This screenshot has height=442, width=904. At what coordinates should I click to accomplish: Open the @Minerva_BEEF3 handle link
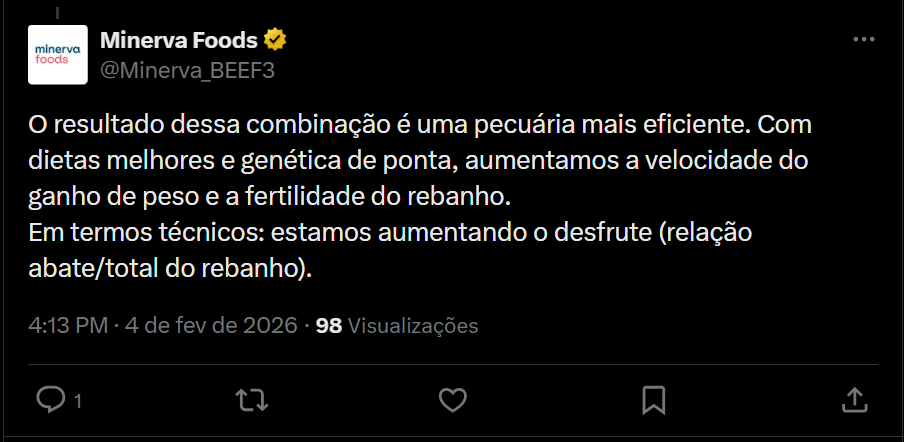(187, 70)
